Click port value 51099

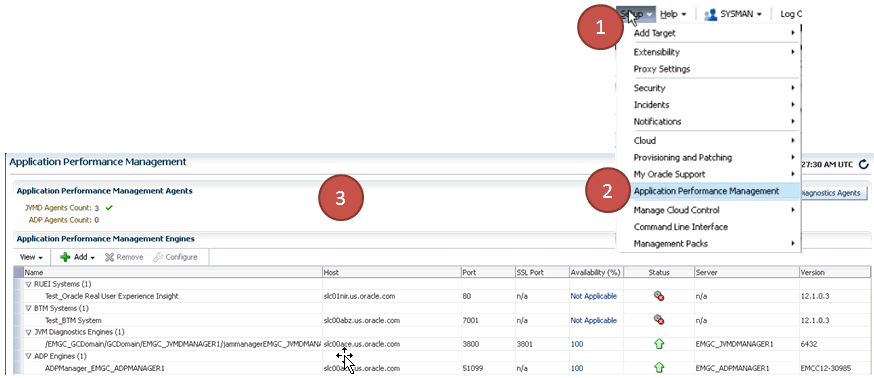click(x=472, y=368)
